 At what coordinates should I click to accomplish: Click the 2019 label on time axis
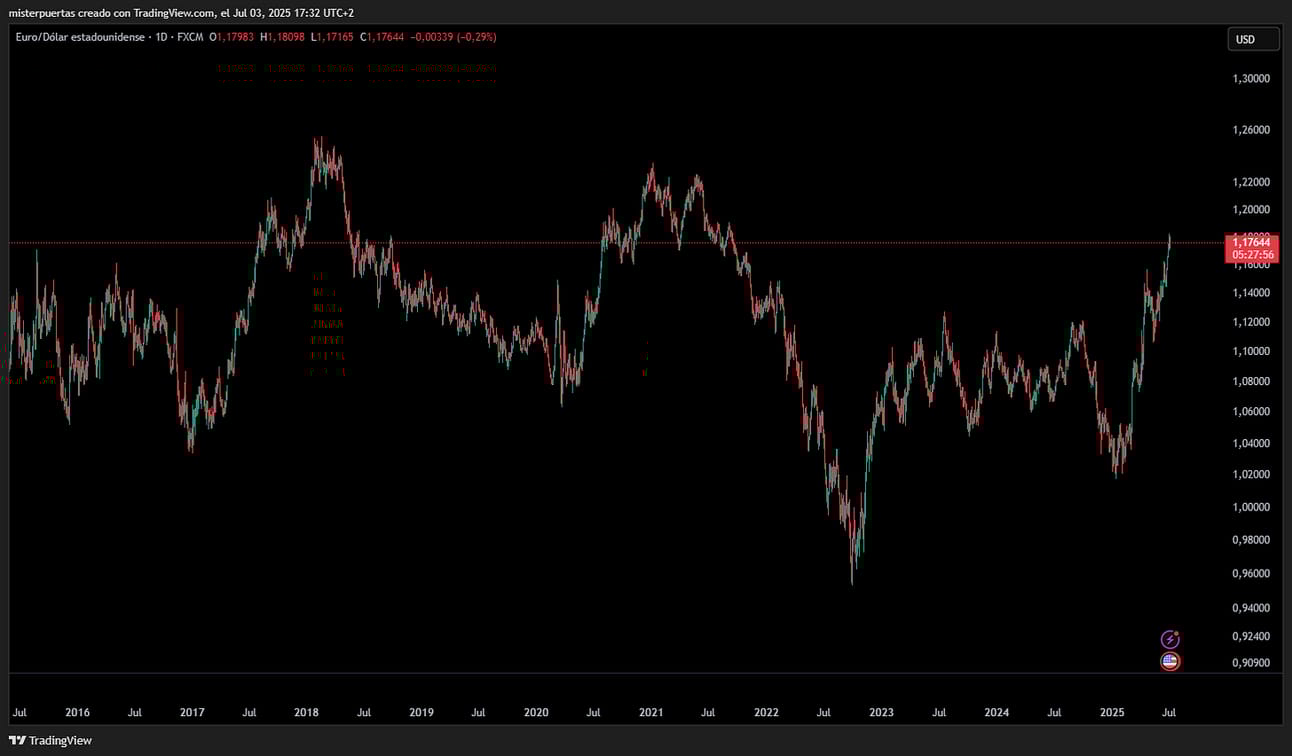click(x=421, y=713)
